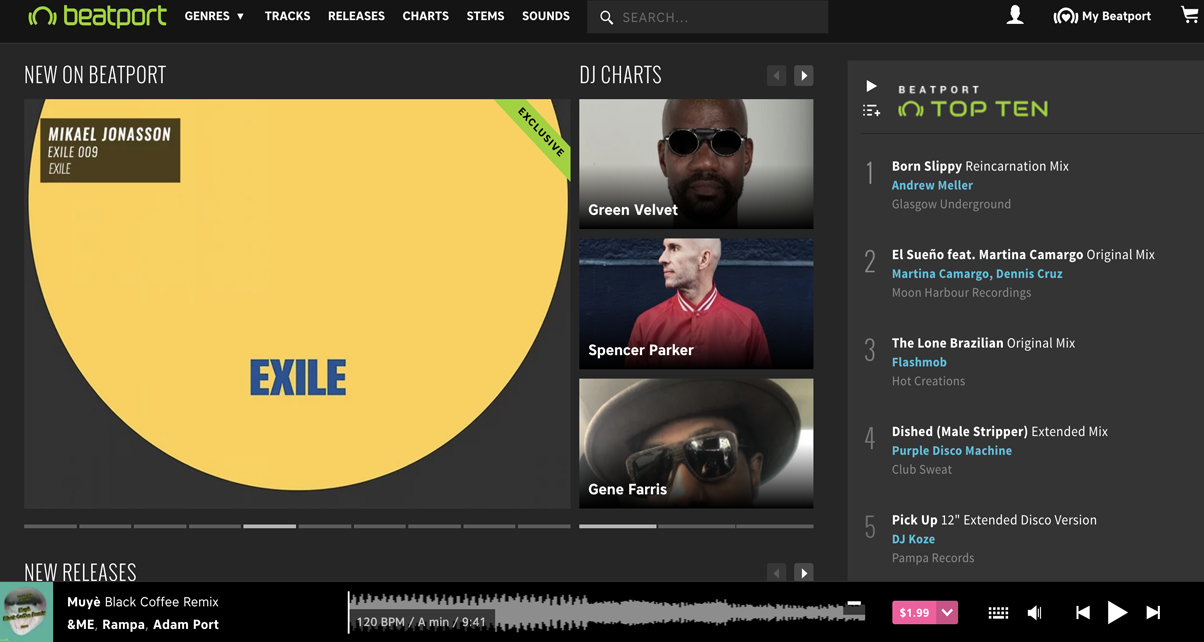Viewport: 1204px width, 642px height.
Task: Go to previous New Releases page
Action: pos(776,573)
